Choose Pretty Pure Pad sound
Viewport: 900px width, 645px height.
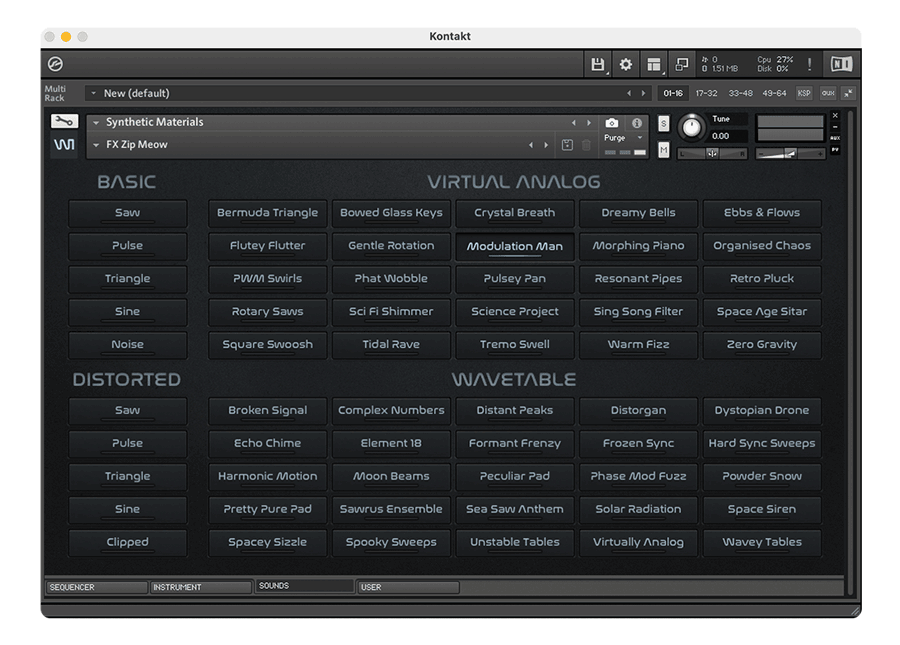pos(267,510)
